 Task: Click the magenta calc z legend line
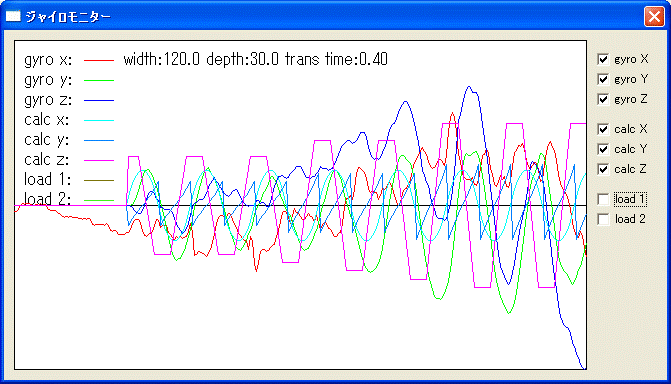[x=99, y=160]
